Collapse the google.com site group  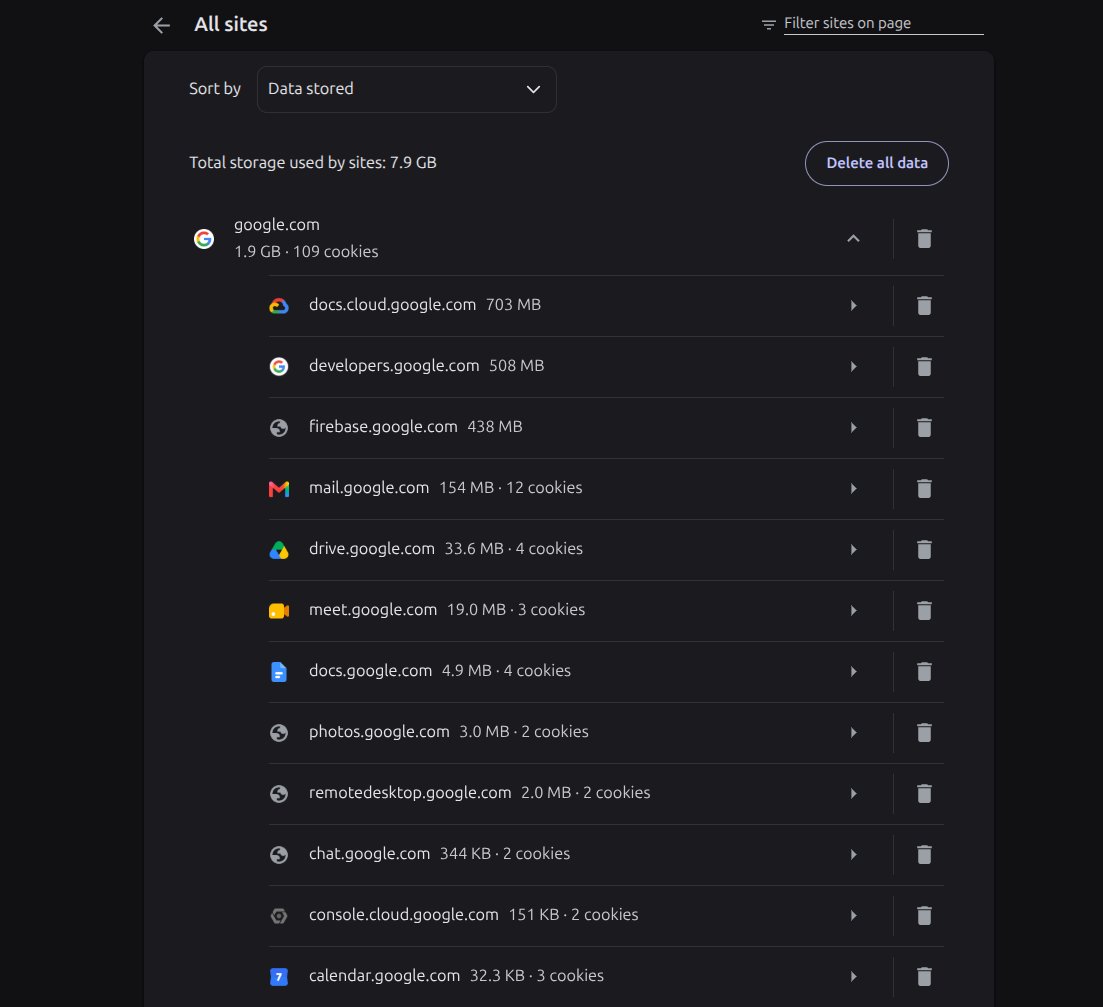853,238
